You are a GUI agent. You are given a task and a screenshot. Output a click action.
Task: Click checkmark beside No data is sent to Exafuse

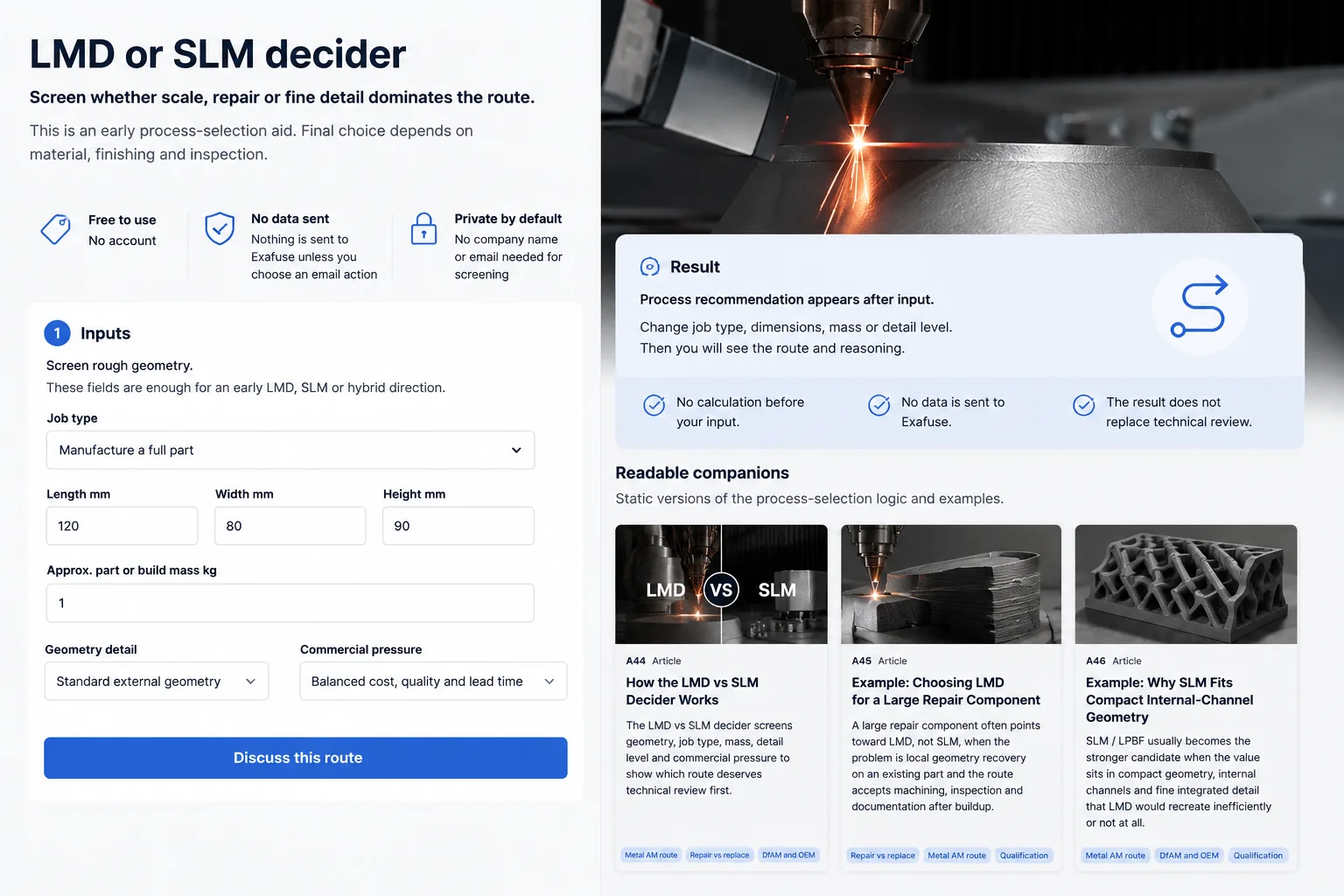(x=879, y=405)
